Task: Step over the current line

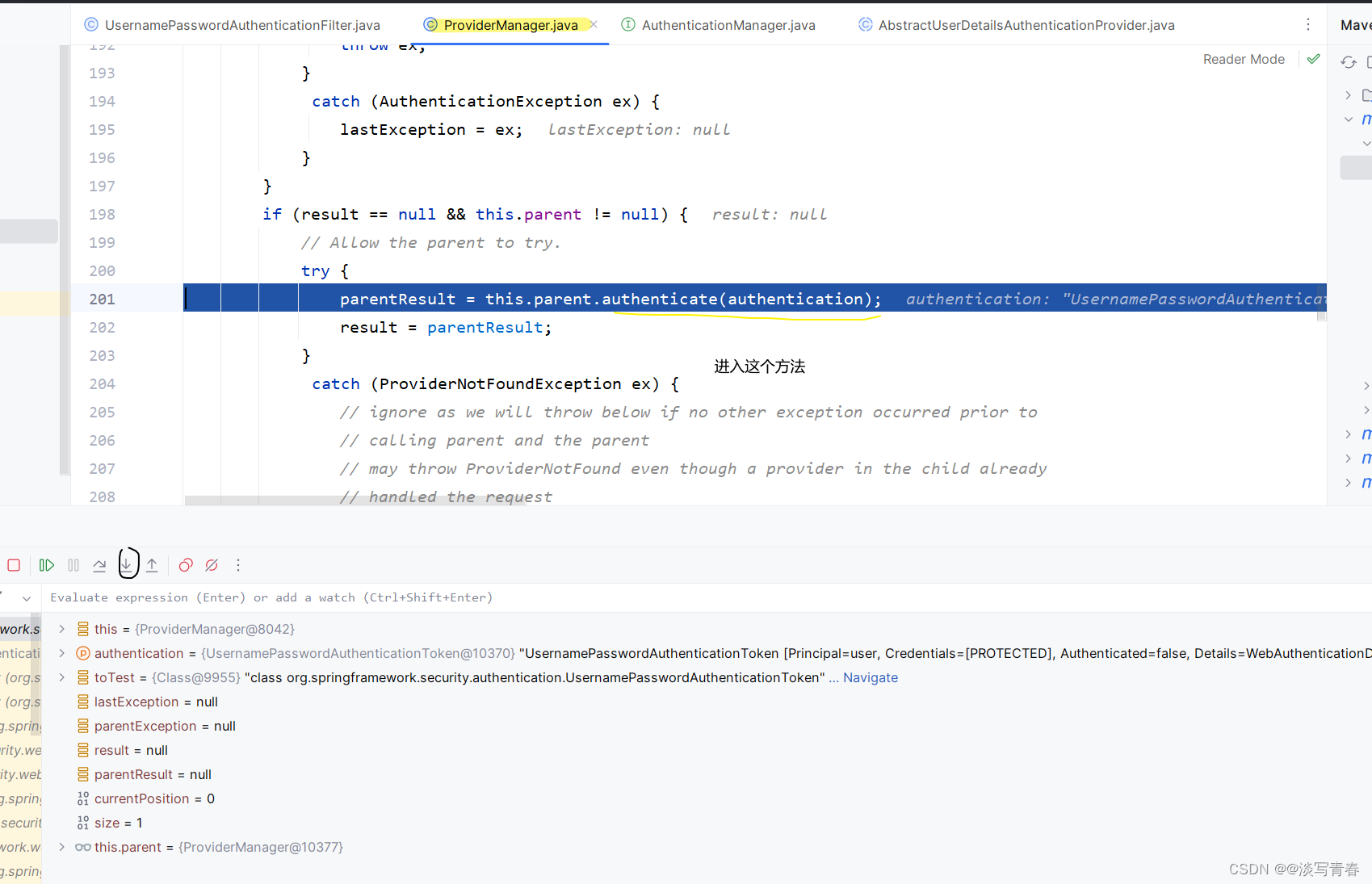Action: [x=99, y=565]
